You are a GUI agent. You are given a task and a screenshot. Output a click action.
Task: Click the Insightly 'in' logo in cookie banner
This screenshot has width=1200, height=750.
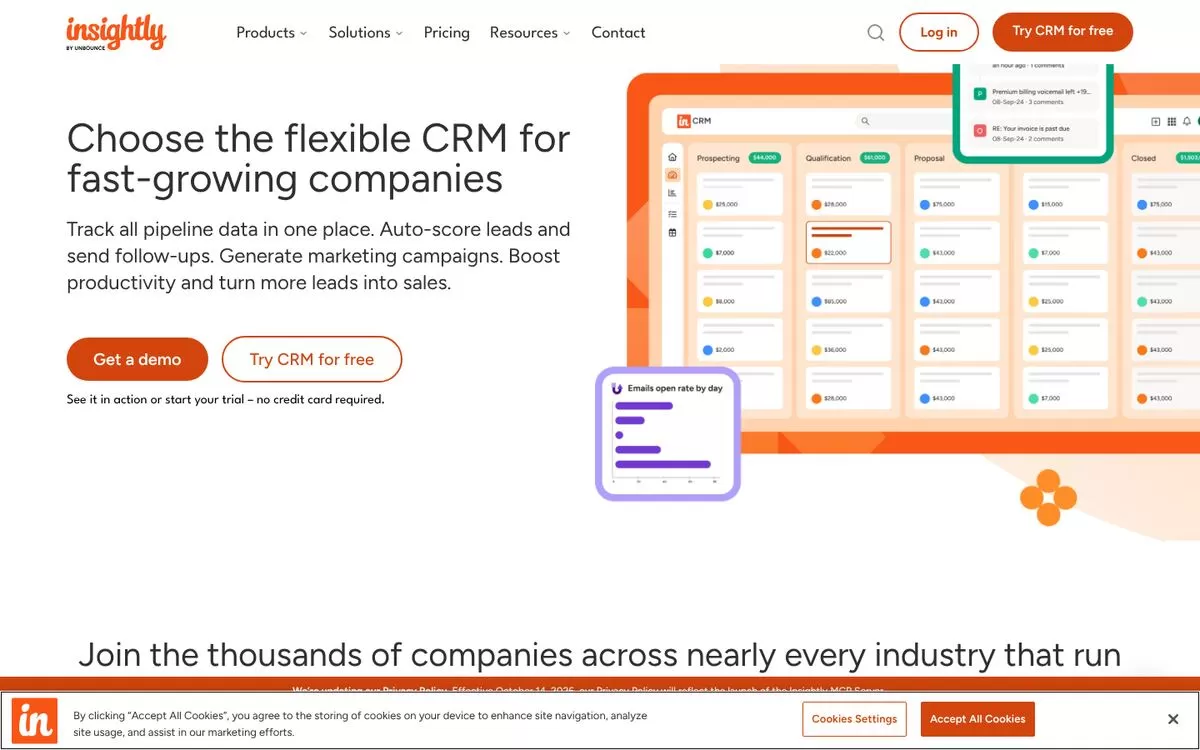pyautogui.click(x=35, y=721)
